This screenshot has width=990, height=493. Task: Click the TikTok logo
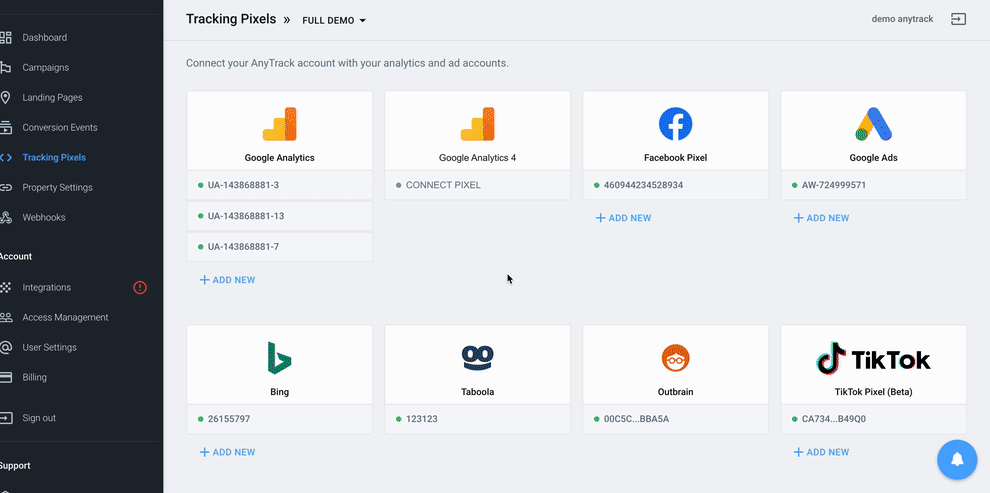(873, 358)
